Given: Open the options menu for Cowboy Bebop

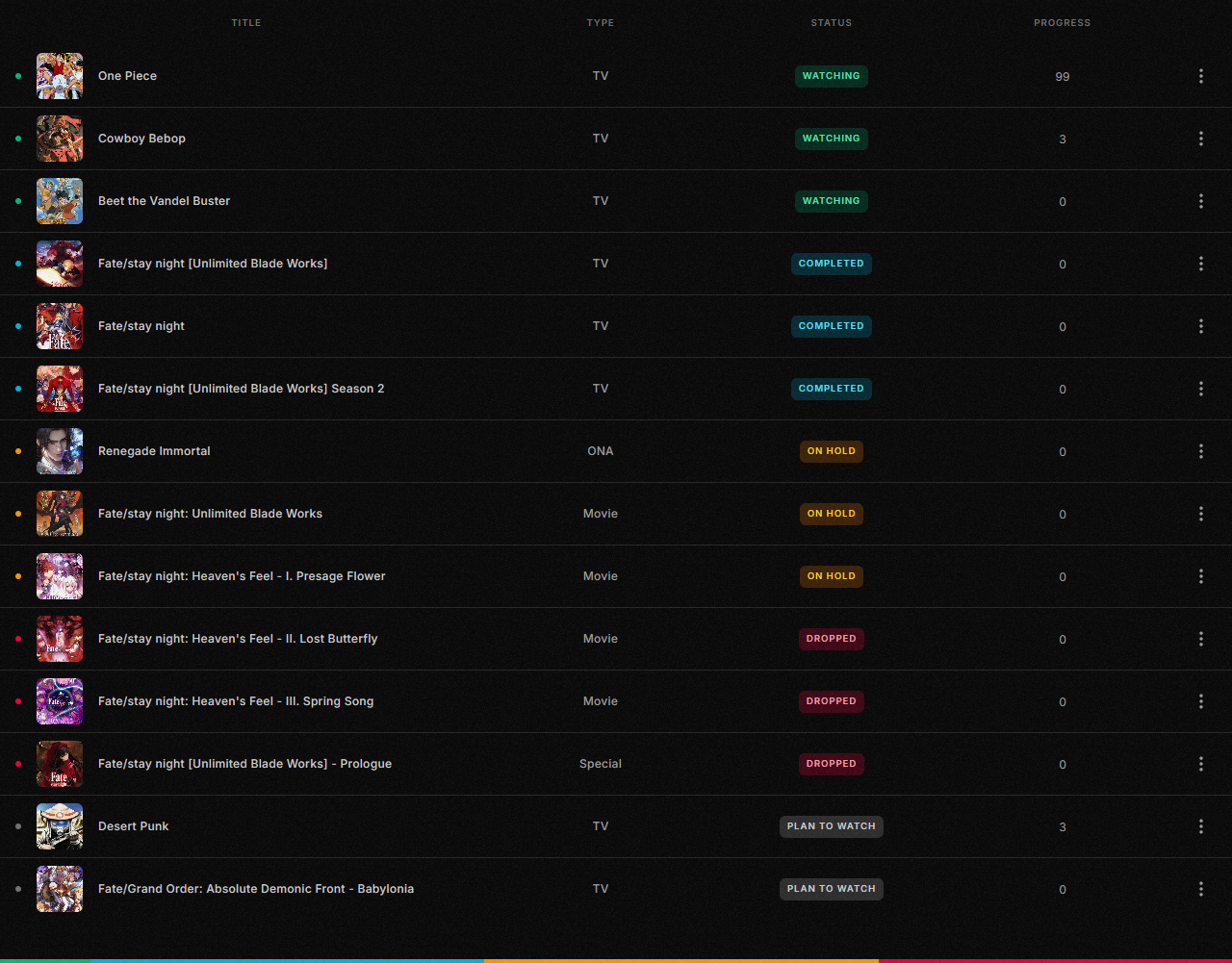Looking at the screenshot, I should [1200, 139].
